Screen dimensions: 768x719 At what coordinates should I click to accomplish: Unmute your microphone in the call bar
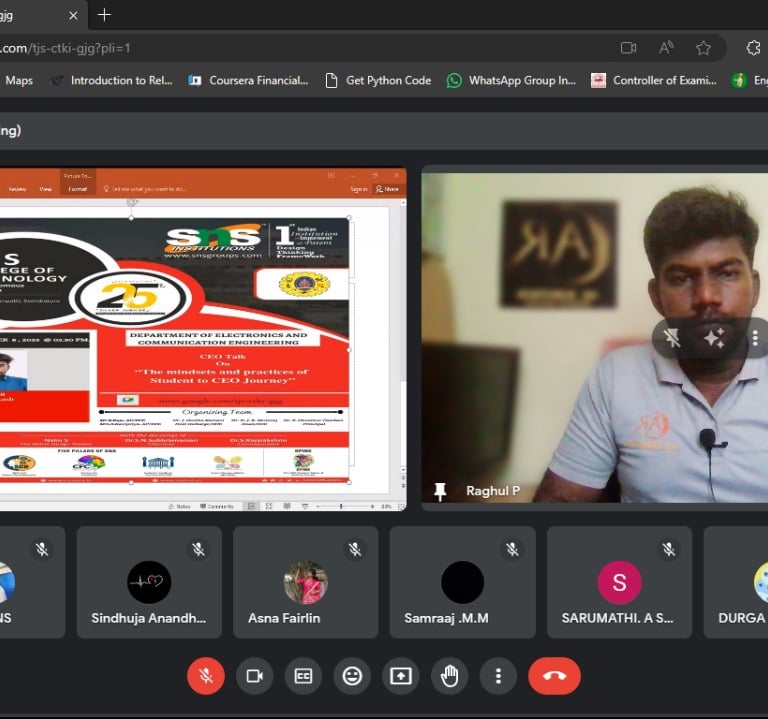pos(206,676)
